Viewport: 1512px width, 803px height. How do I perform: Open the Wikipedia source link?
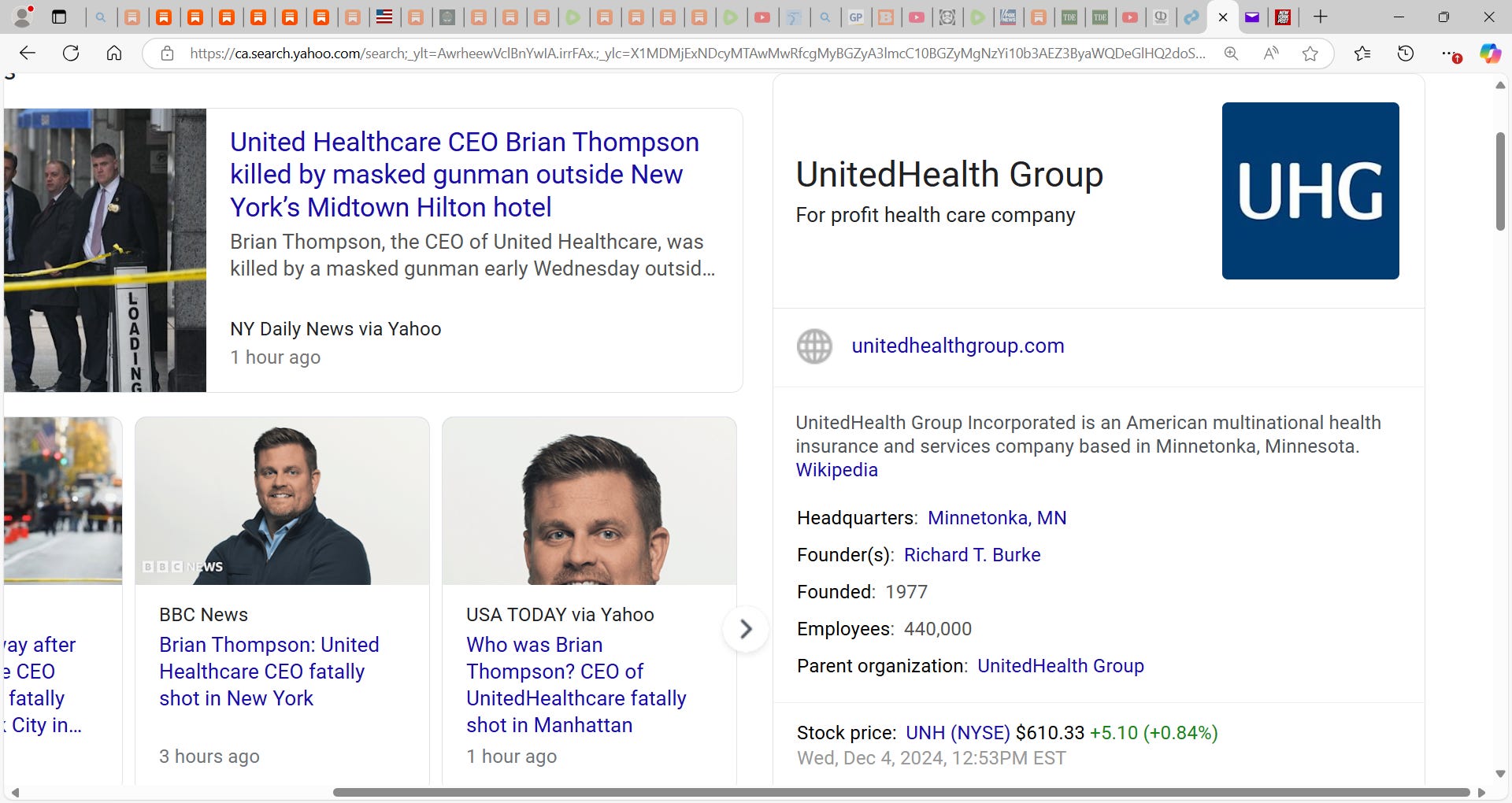click(836, 470)
